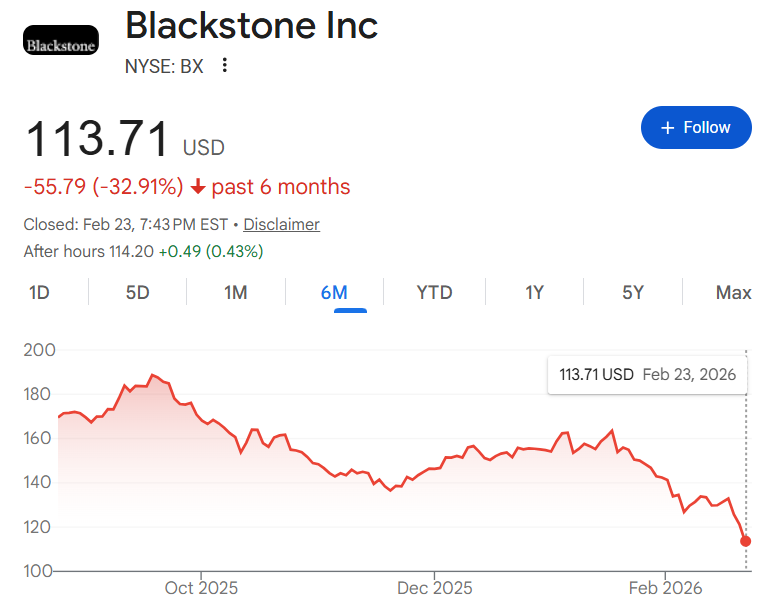Click the Dec 2025 axis label
Viewport: 774px width, 609px height.
point(434,588)
